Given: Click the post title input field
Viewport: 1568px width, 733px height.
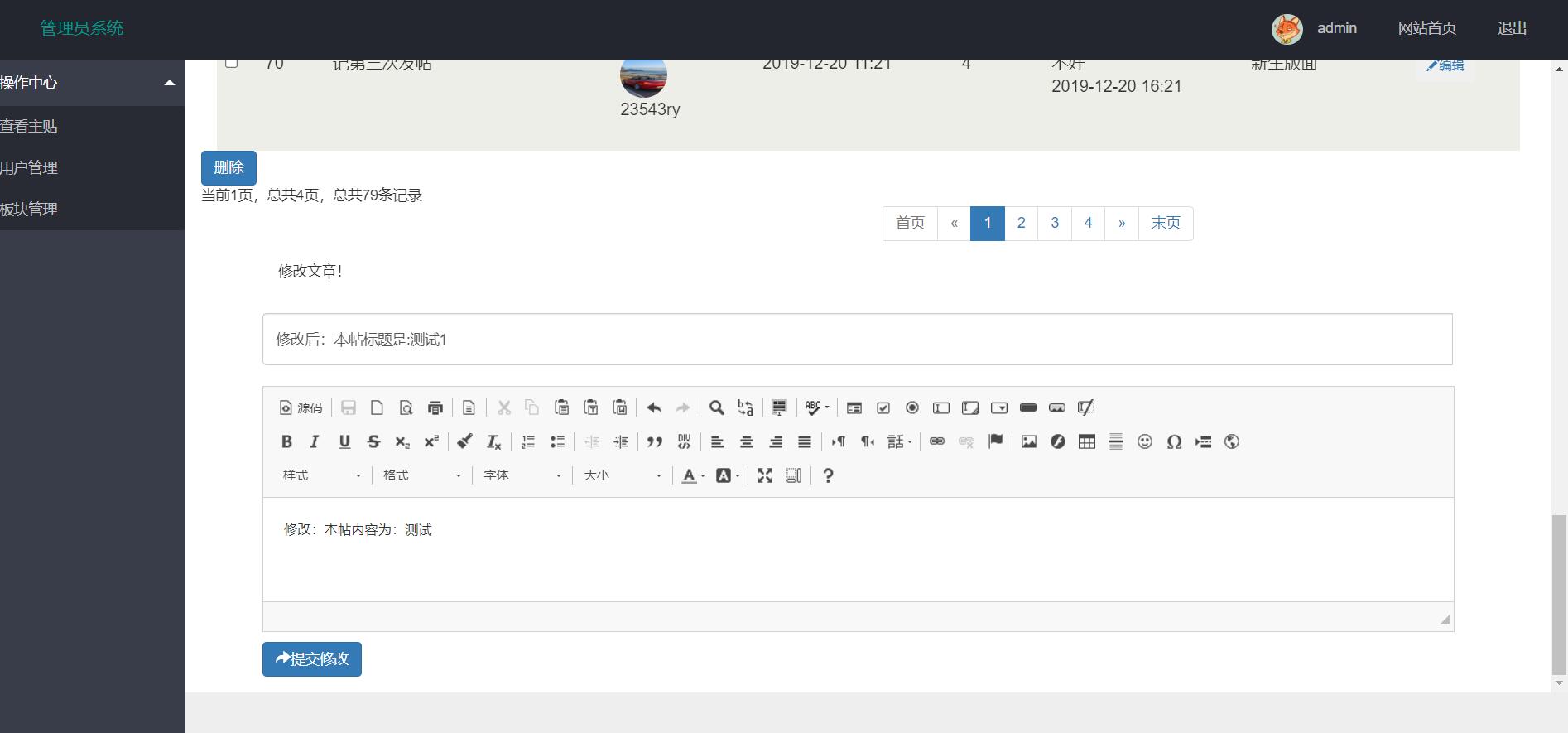Looking at the screenshot, I should (857, 340).
